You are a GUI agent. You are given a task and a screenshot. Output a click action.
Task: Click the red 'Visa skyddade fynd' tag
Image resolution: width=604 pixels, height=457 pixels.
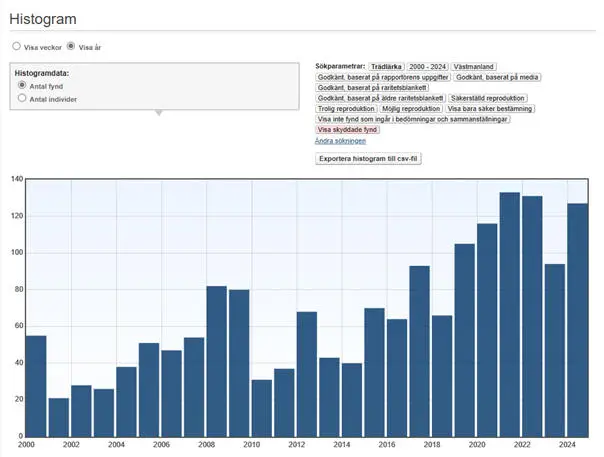(347, 129)
